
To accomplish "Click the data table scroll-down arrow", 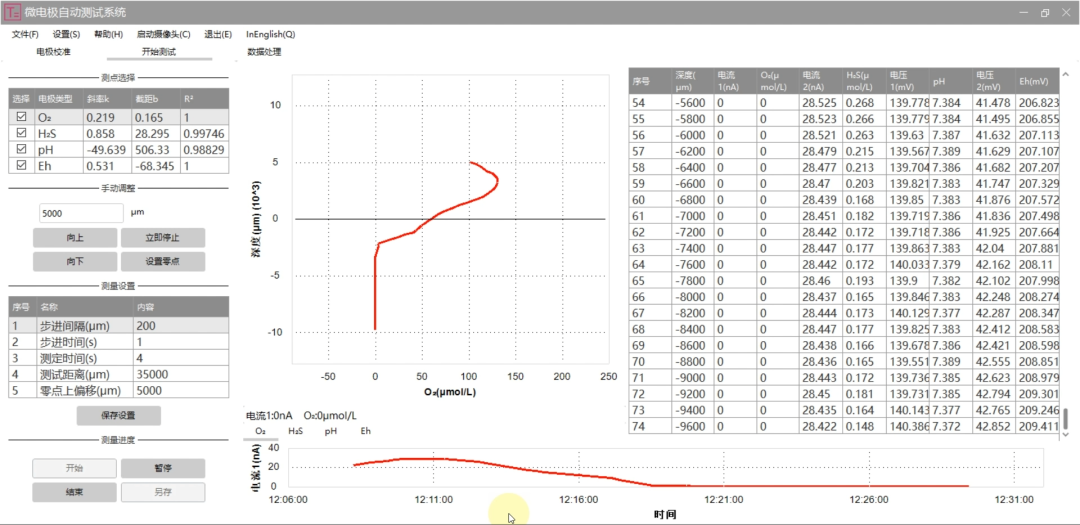I will (1066, 434).
